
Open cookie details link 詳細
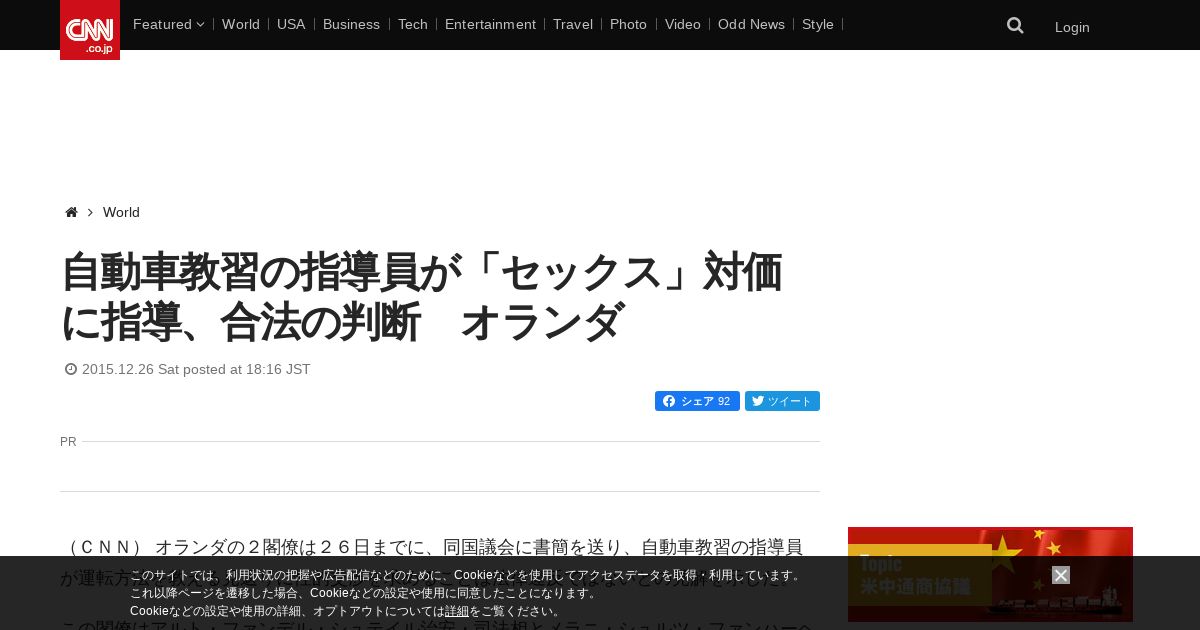tap(457, 611)
